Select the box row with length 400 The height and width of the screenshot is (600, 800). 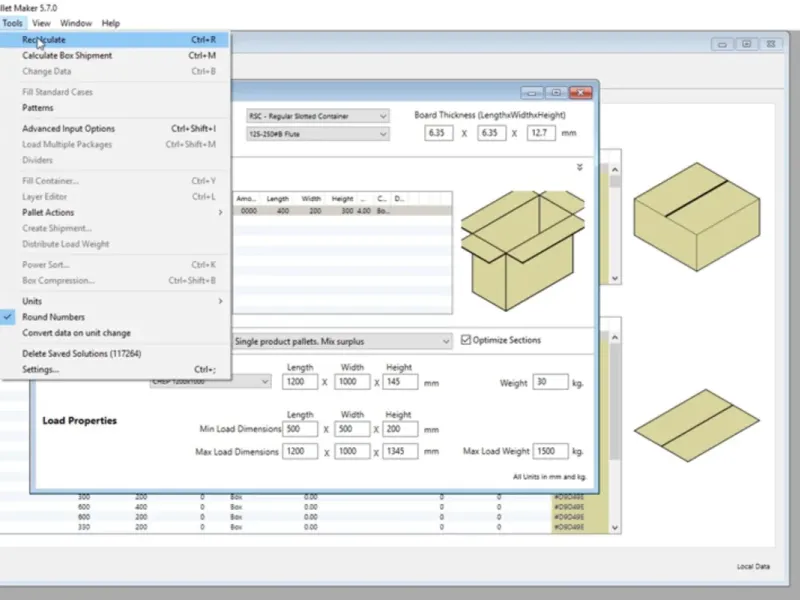coord(342,211)
